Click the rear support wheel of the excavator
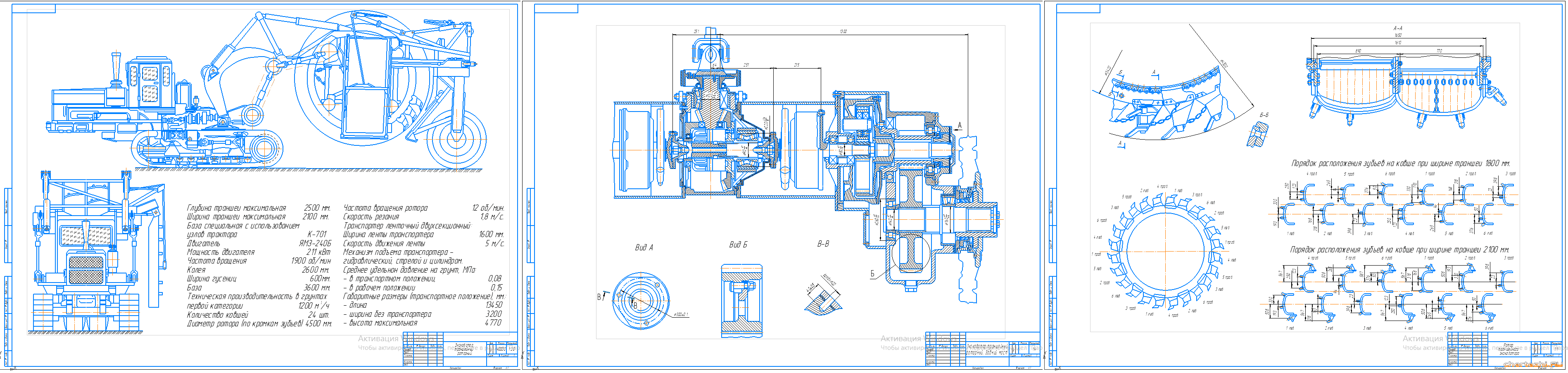The image size is (1568, 373). click(455, 138)
